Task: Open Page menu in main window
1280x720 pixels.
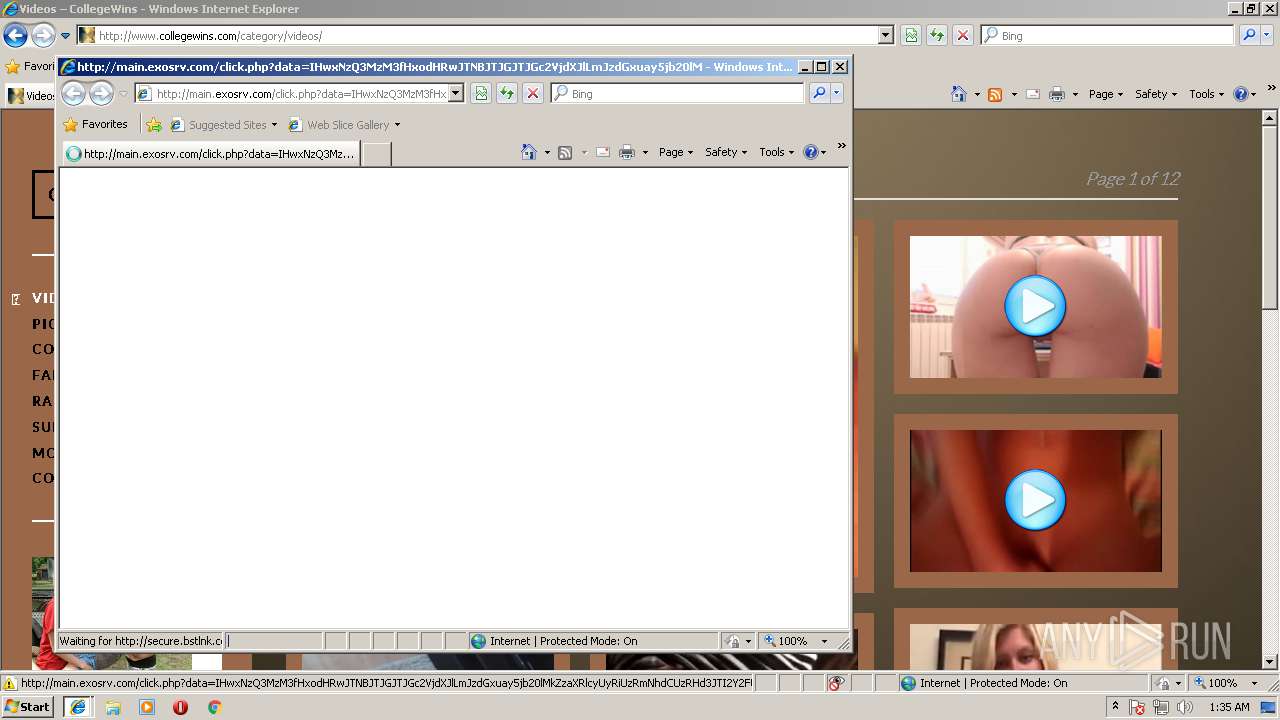Action: (1105, 94)
